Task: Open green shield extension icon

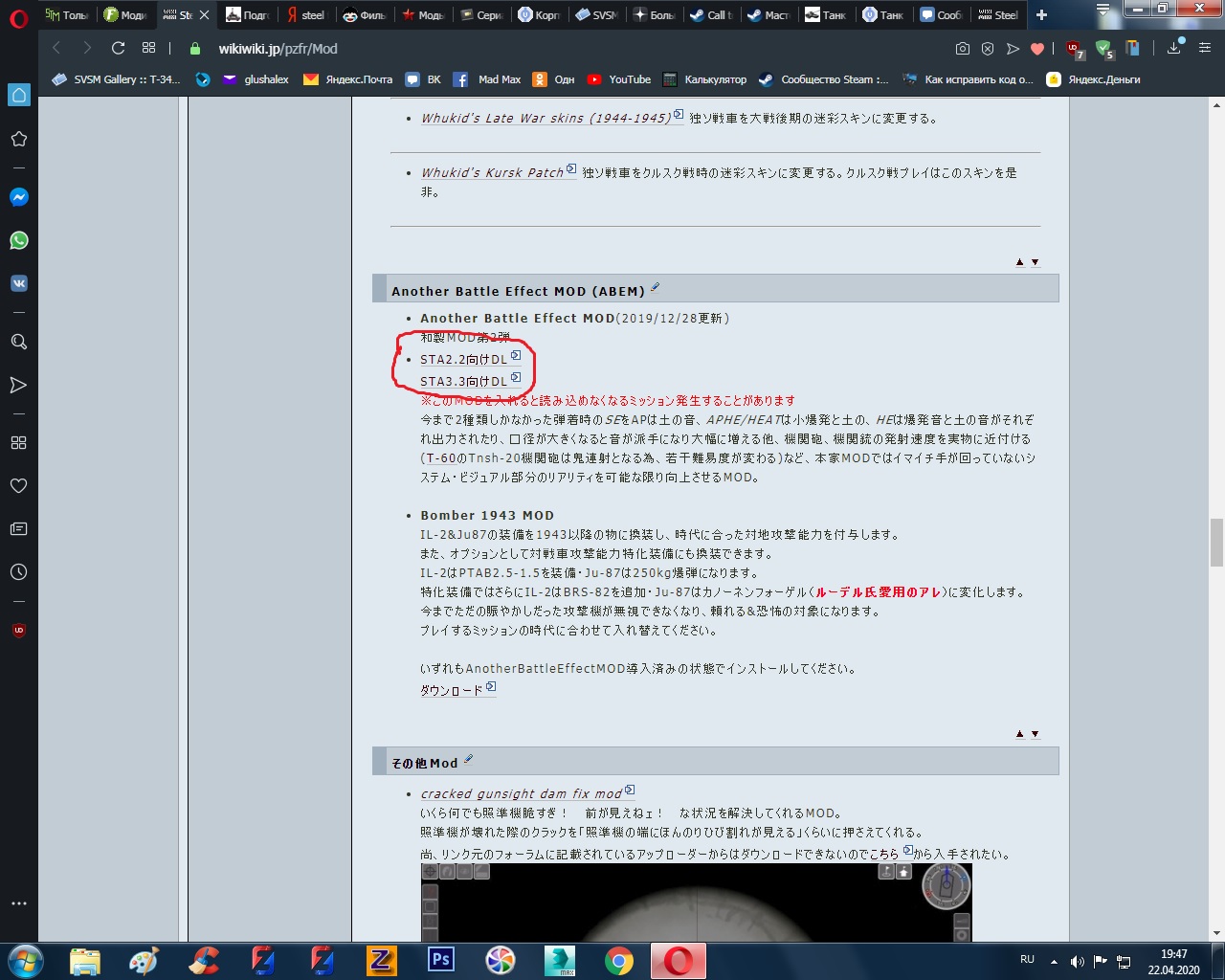Action: click(1104, 49)
